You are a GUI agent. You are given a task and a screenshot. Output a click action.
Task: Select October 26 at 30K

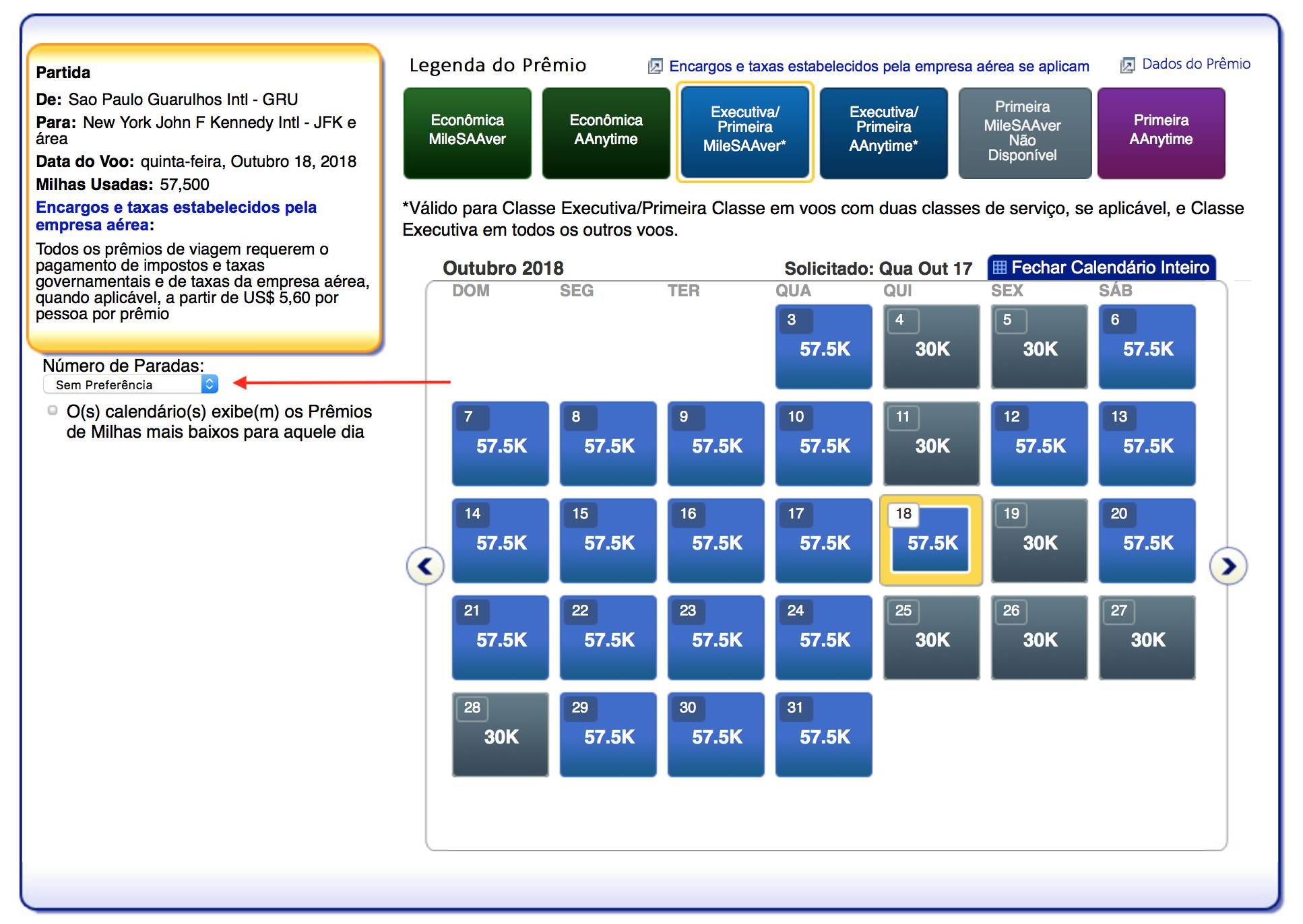[1040, 637]
